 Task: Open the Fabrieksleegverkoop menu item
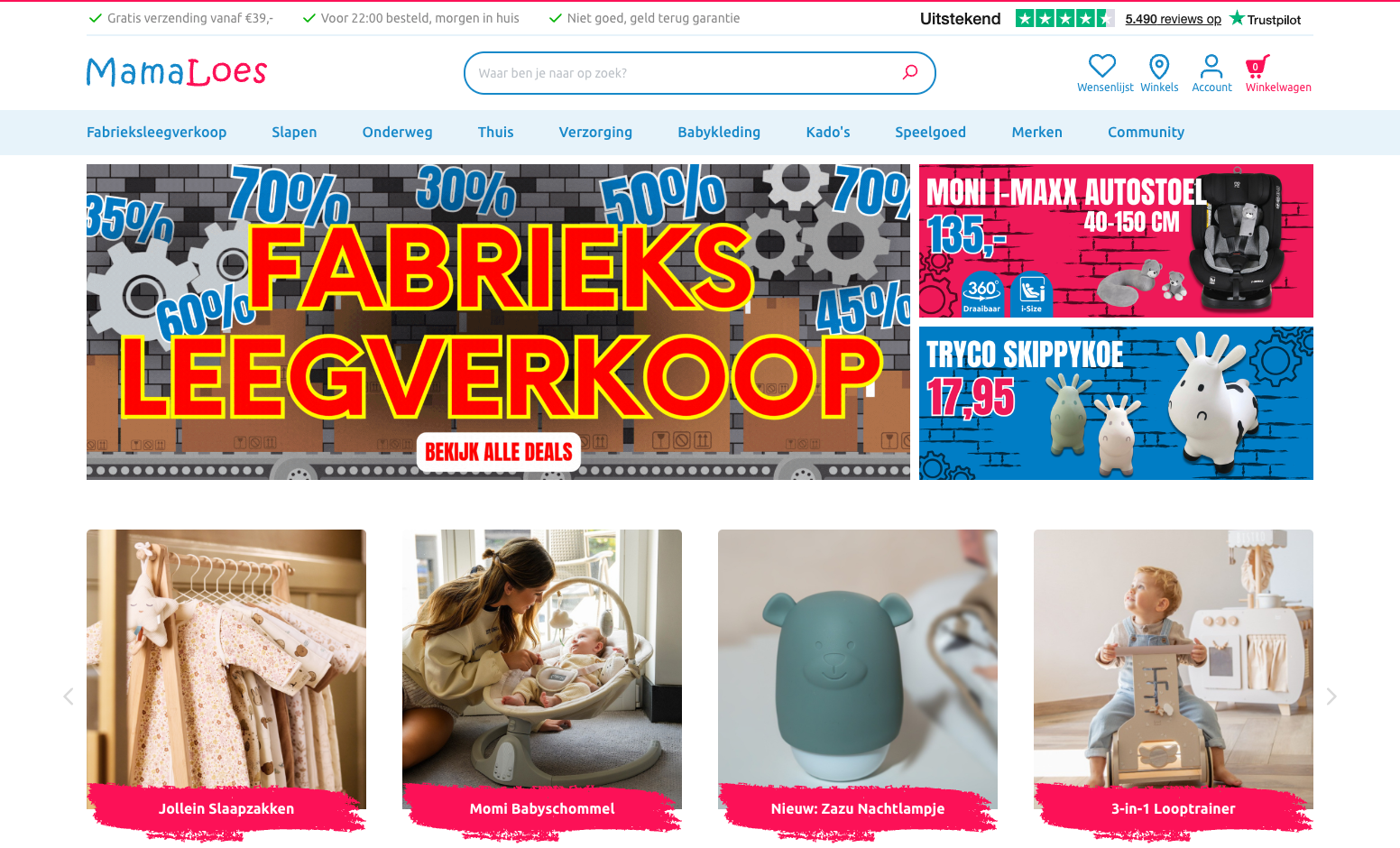click(156, 132)
